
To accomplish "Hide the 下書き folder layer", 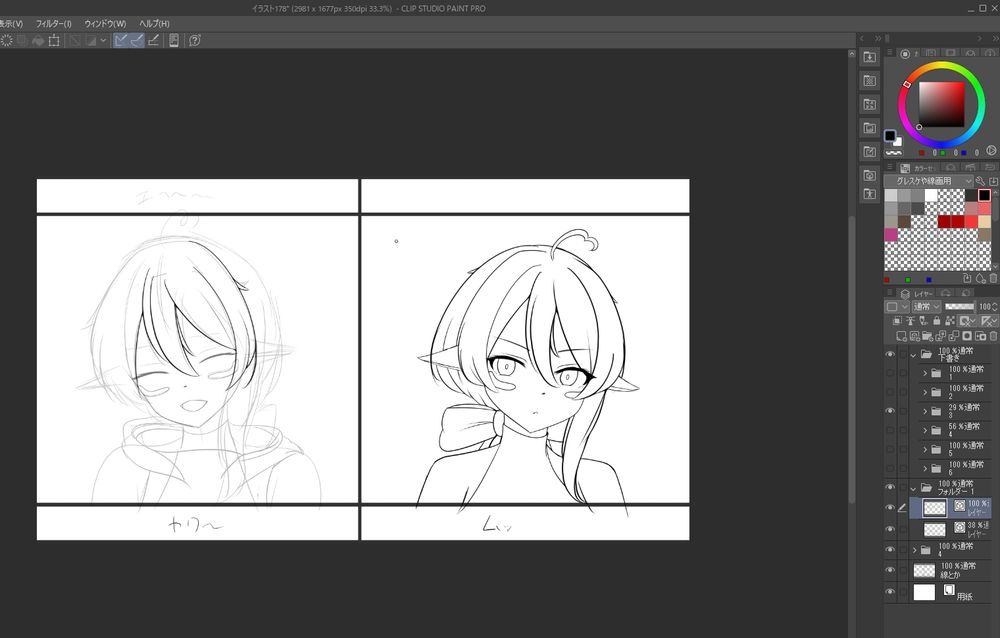I will tap(890, 355).
